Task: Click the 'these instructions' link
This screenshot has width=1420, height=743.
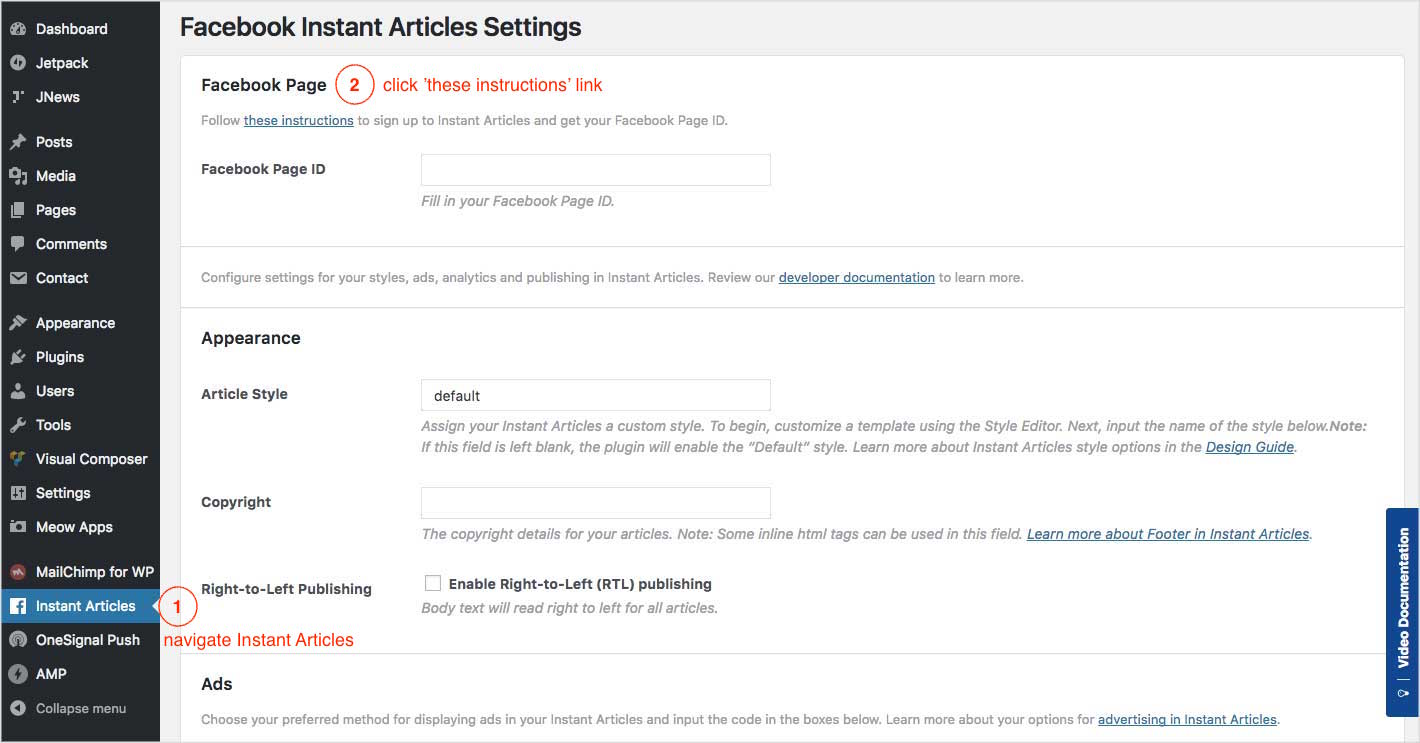Action: [x=298, y=120]
